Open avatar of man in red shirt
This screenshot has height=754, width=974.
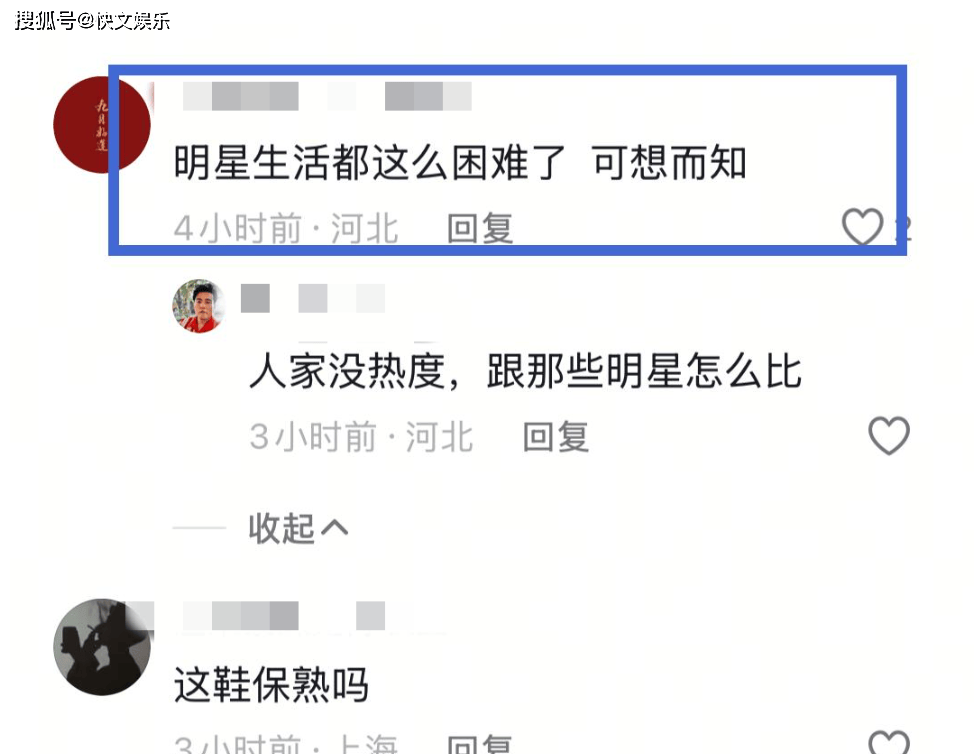pyautogui.click(x=199, y=306)
